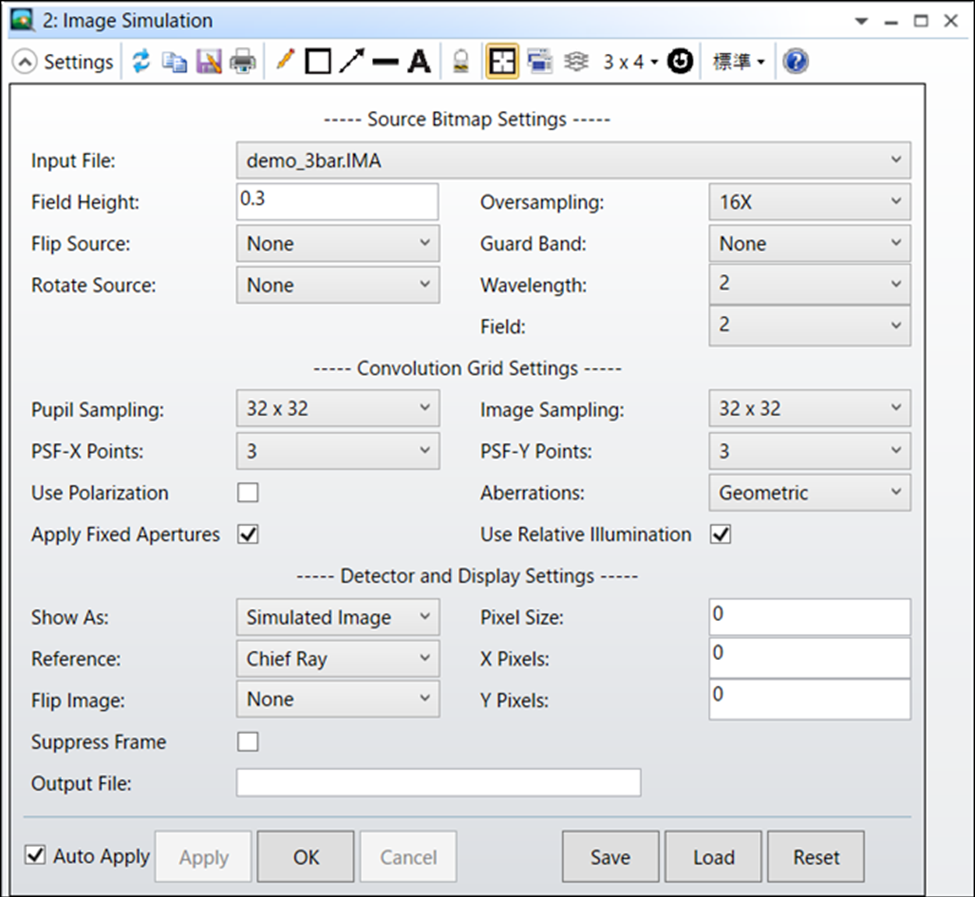Click the Reset button

pyautogui.click(x=816, y=857)
